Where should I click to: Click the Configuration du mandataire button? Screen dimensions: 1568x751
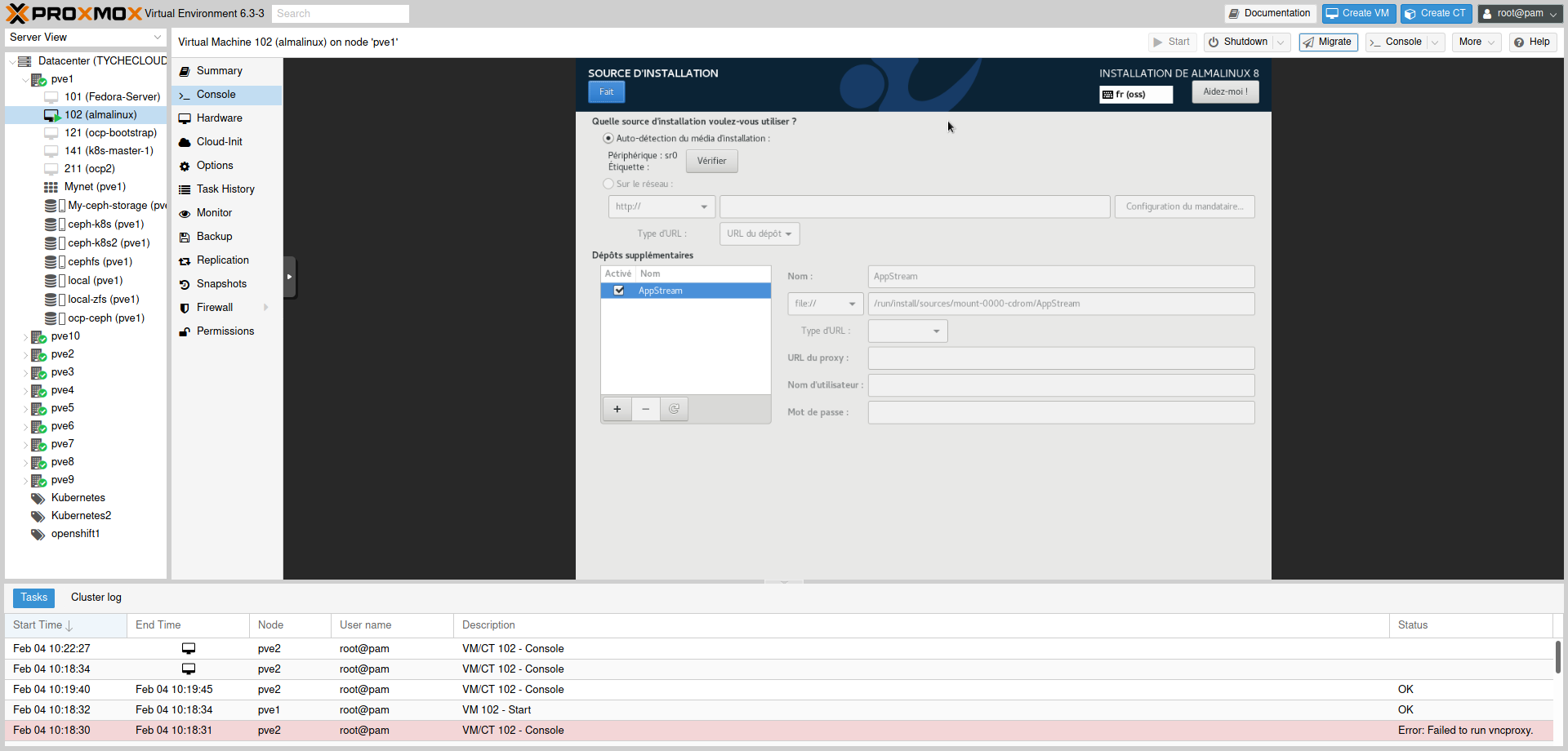point(1184,207)
